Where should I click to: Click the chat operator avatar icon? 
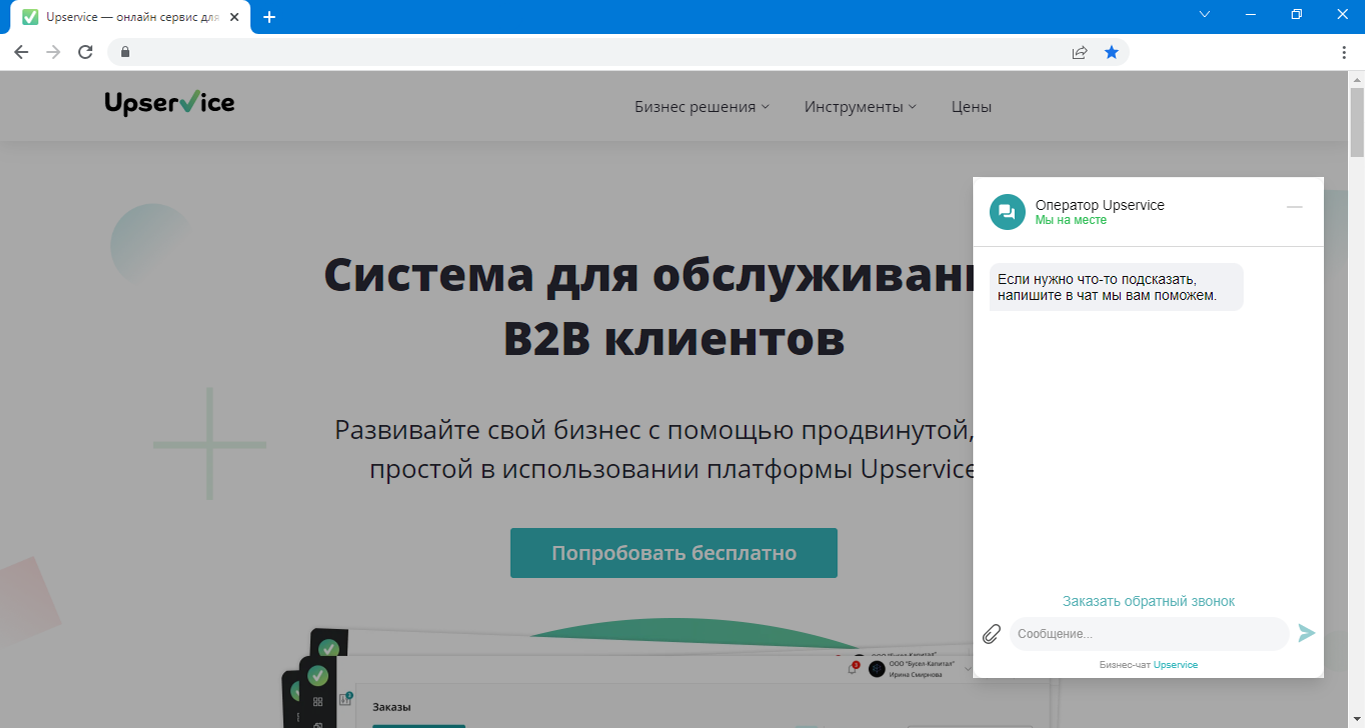click(1007, 211)
